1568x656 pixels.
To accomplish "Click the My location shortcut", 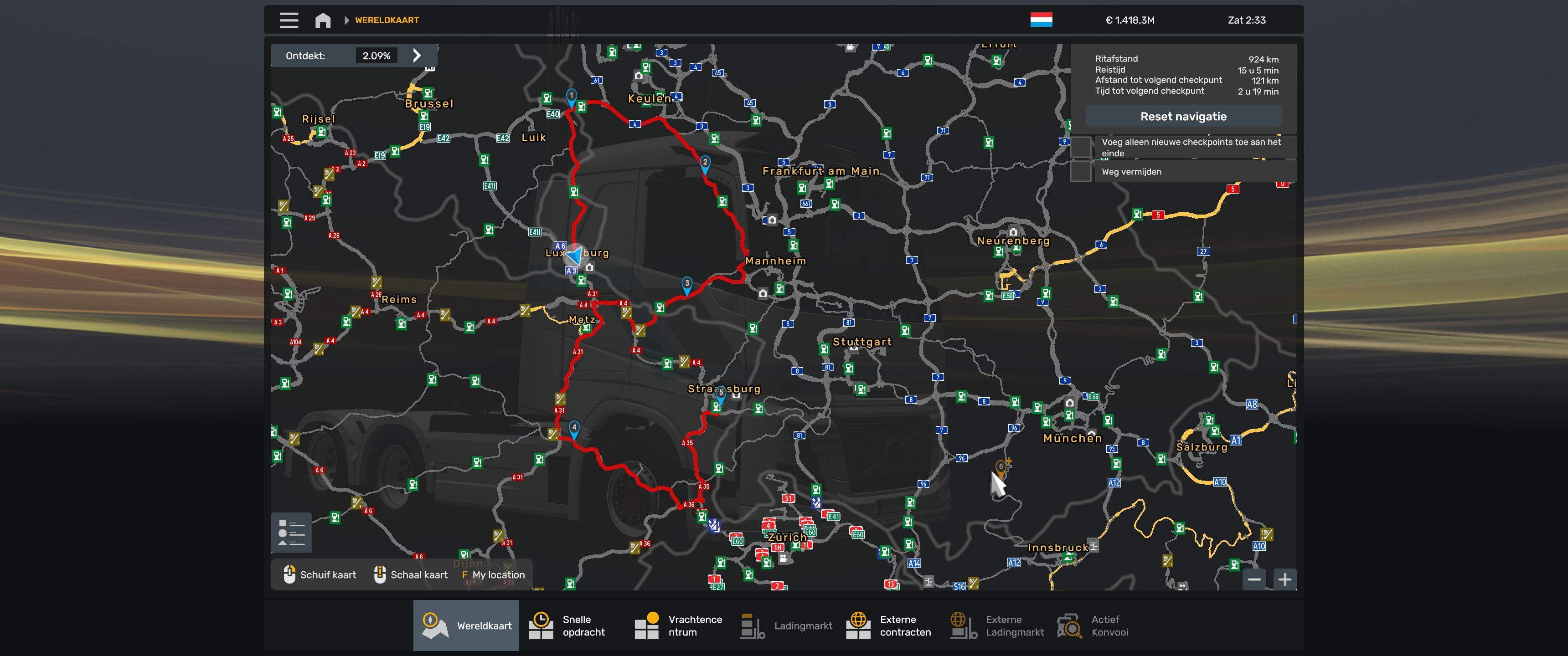I will pyautogui.click(x=494, y=574).
